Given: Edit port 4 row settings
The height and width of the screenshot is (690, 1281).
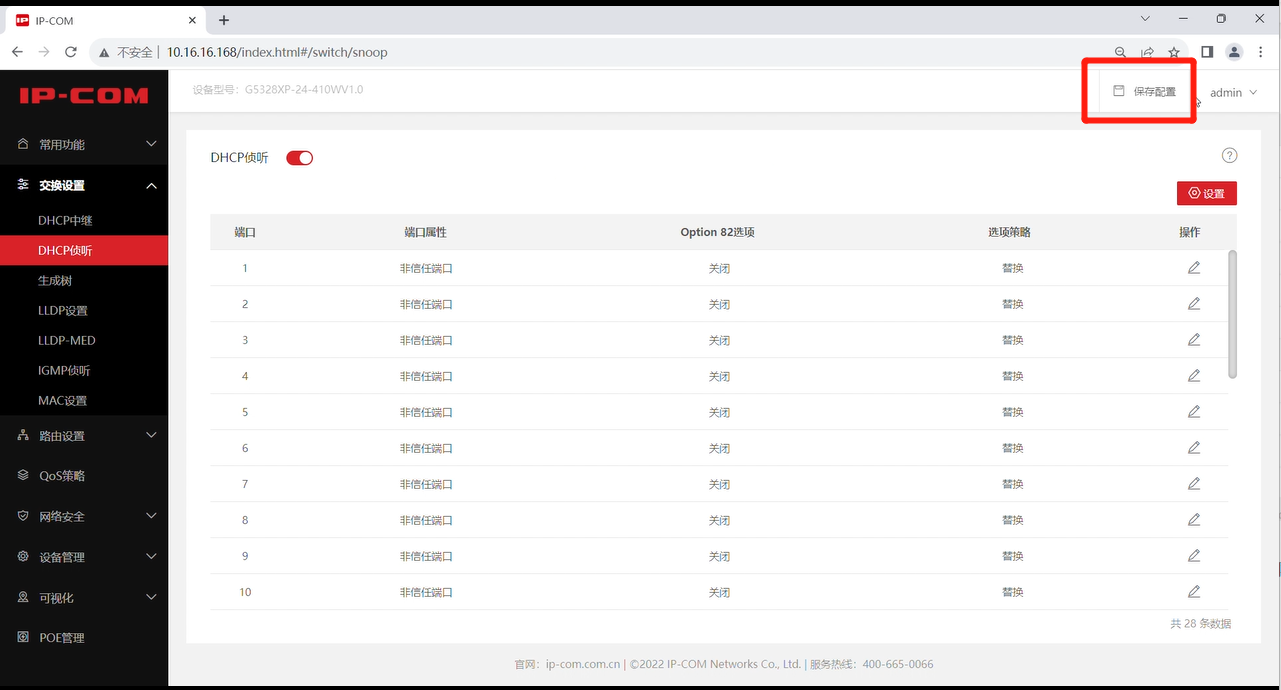Looking at the screenshot, I should click(1194, 376).
